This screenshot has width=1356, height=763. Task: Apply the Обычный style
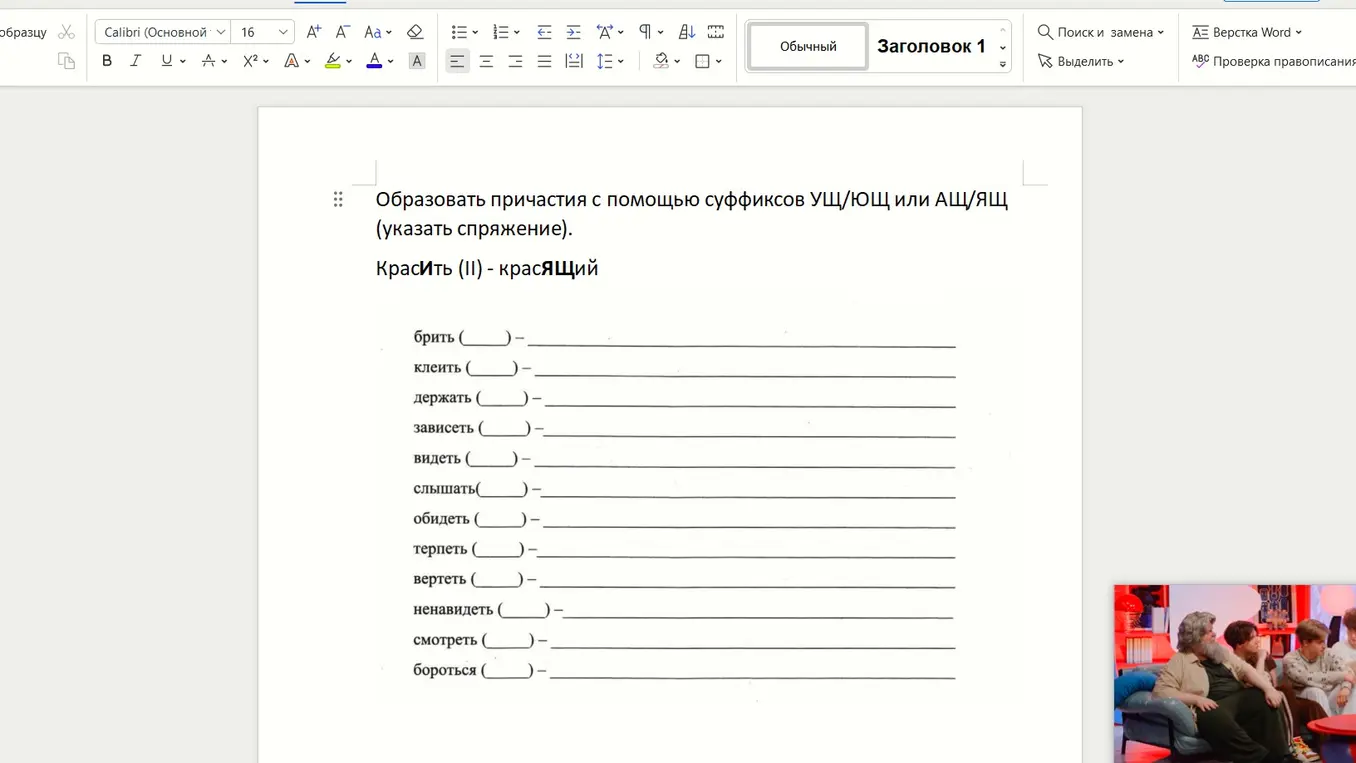808,46
